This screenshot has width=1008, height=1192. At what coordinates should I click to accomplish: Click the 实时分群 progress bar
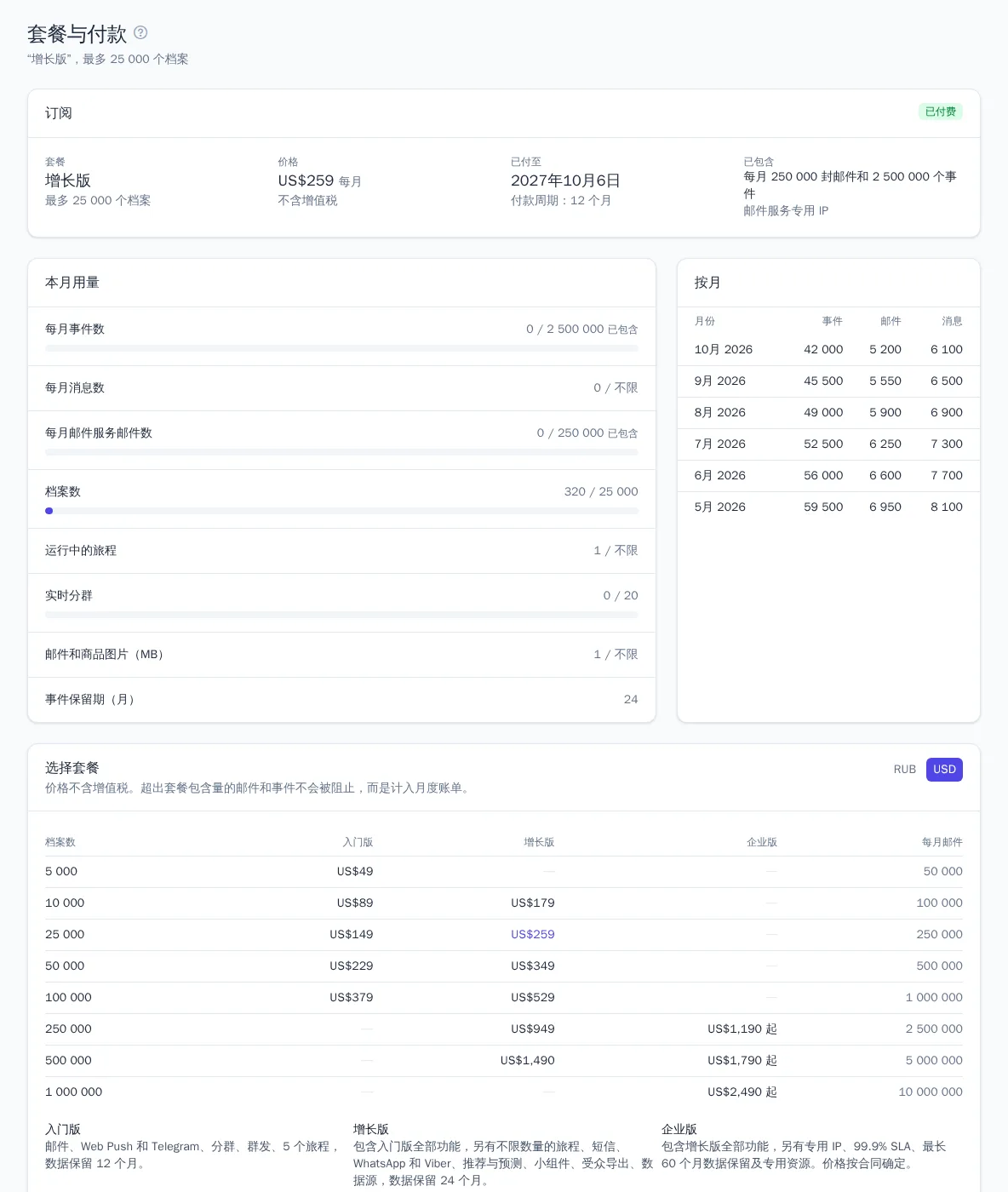341,615
